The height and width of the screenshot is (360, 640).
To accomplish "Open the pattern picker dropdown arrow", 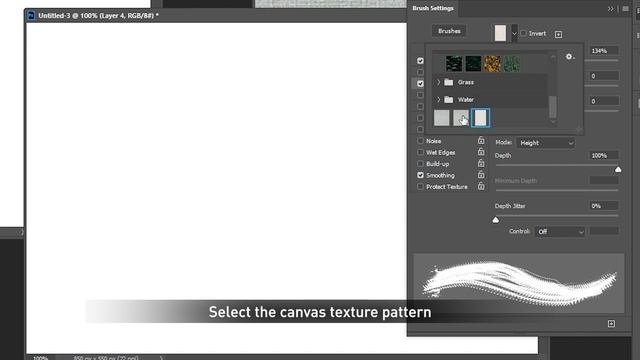I will (514, 33).
